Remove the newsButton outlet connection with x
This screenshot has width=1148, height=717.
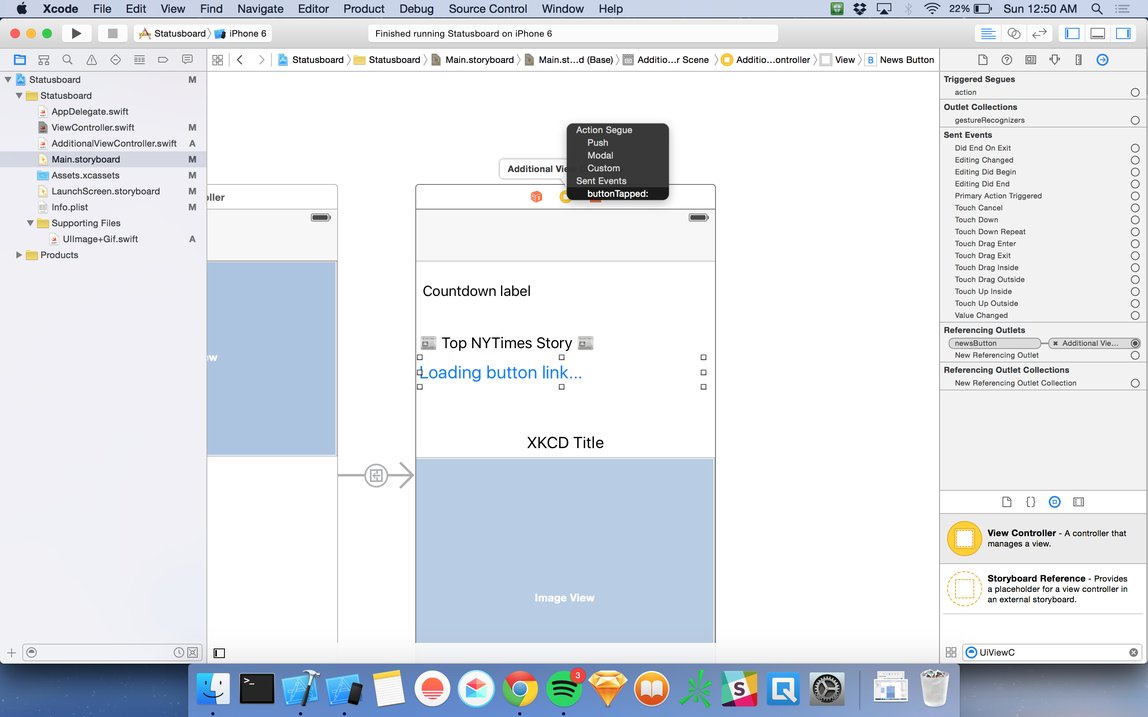[1055, 343]
